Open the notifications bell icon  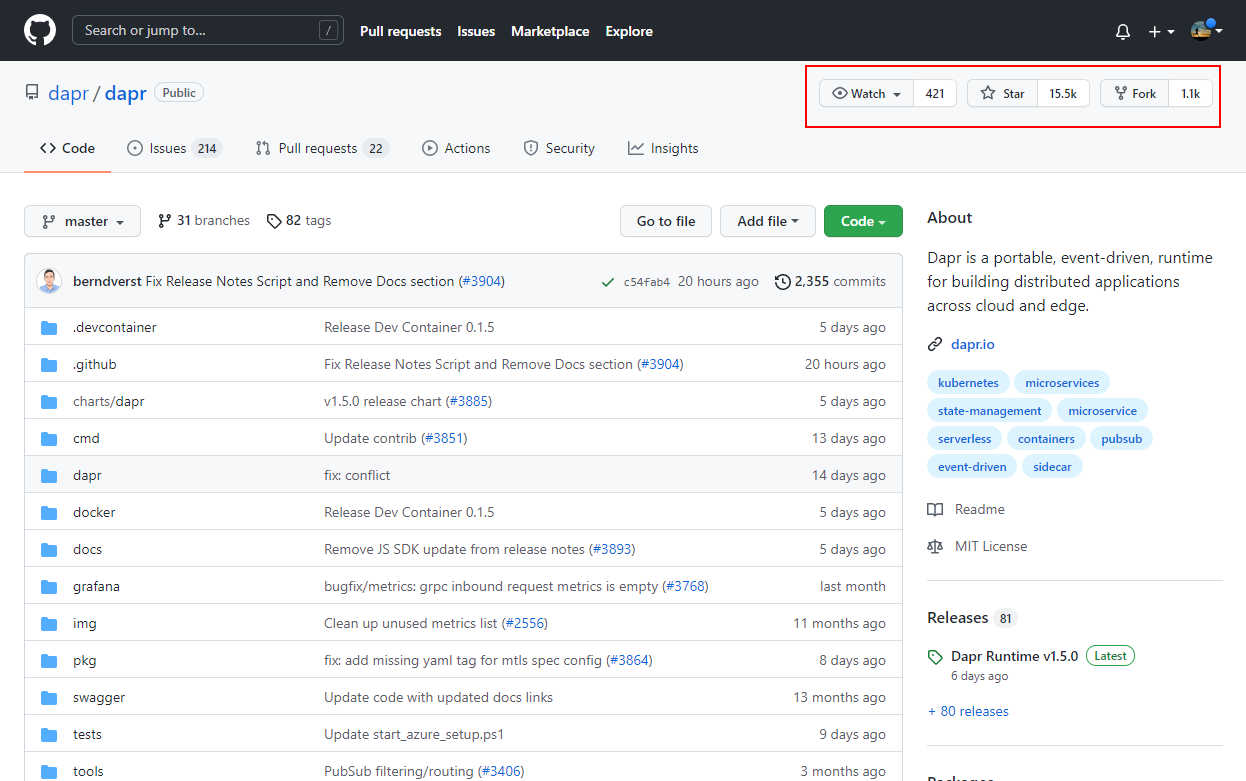[1123, 31]
